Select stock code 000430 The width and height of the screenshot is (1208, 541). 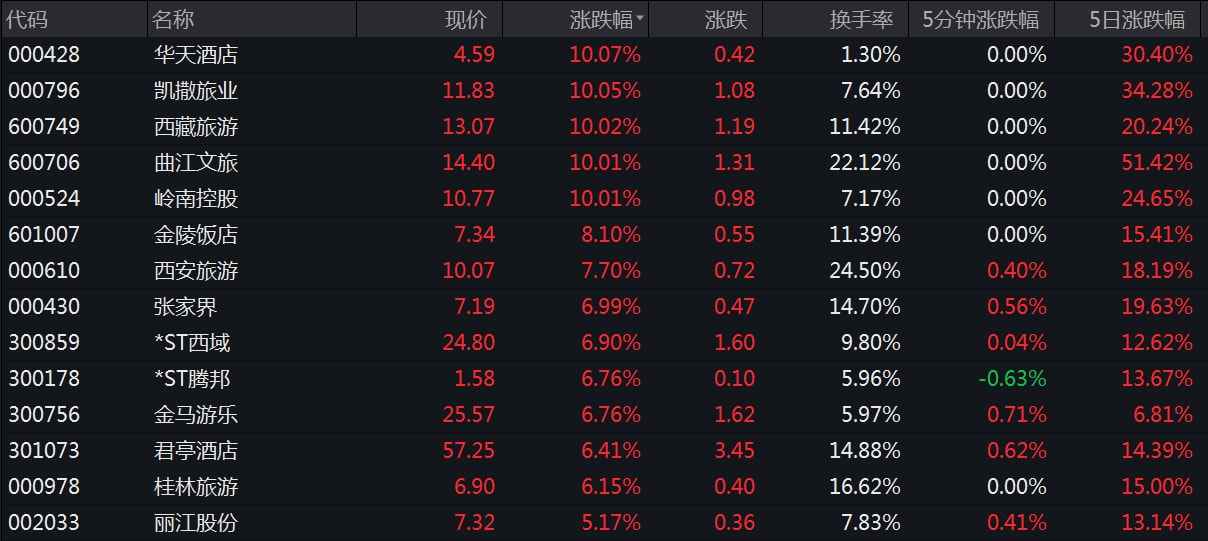[44, 307]
